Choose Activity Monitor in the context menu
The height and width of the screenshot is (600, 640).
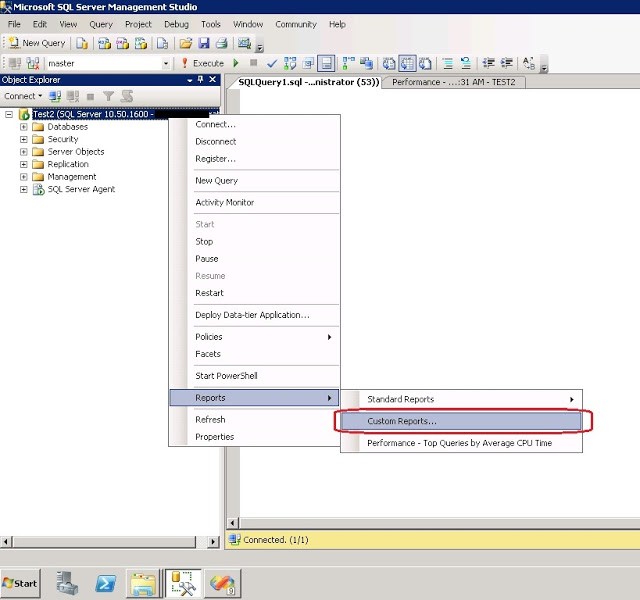[224, 202]
